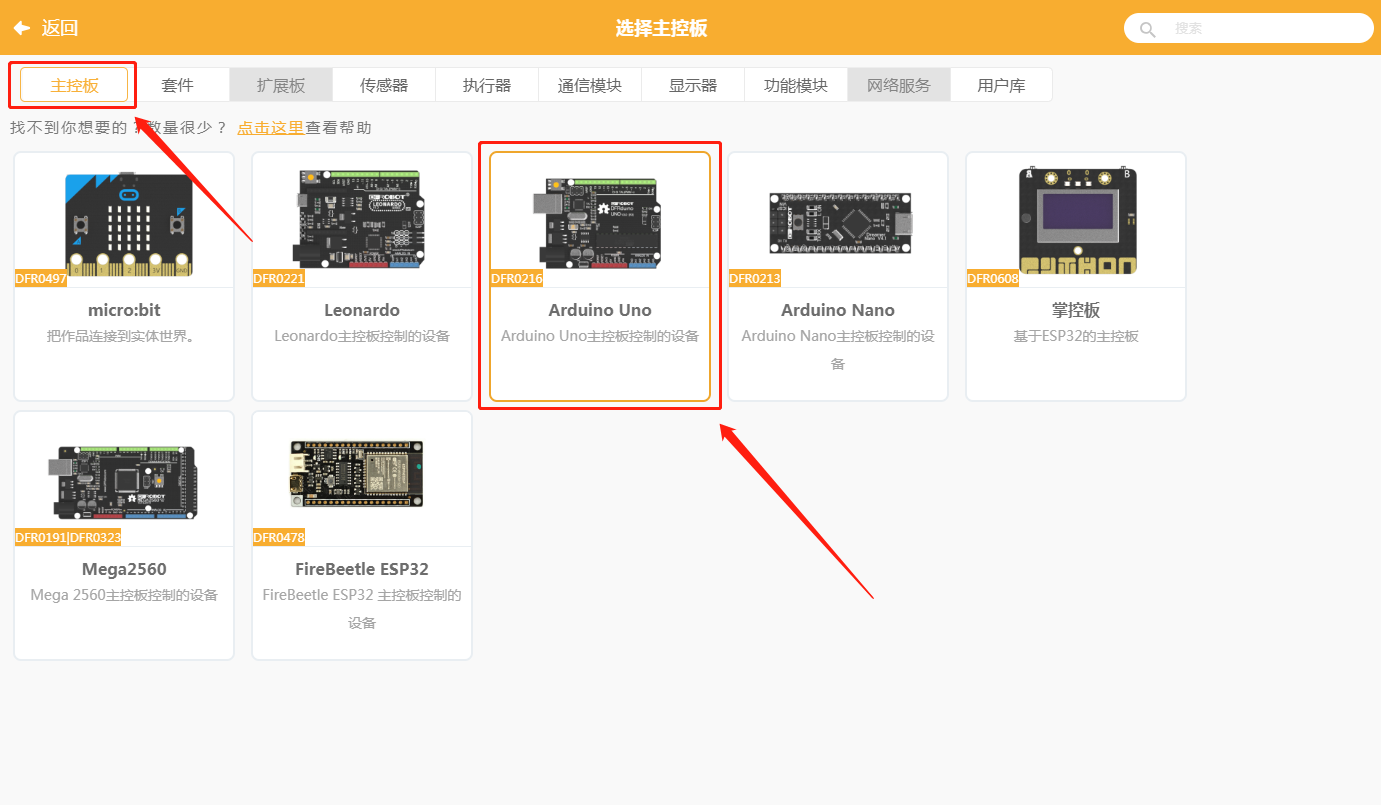Click the DFR0191|DFR0323 product tag
Screen dimensions: 1381x805
(x=68, y=537)
